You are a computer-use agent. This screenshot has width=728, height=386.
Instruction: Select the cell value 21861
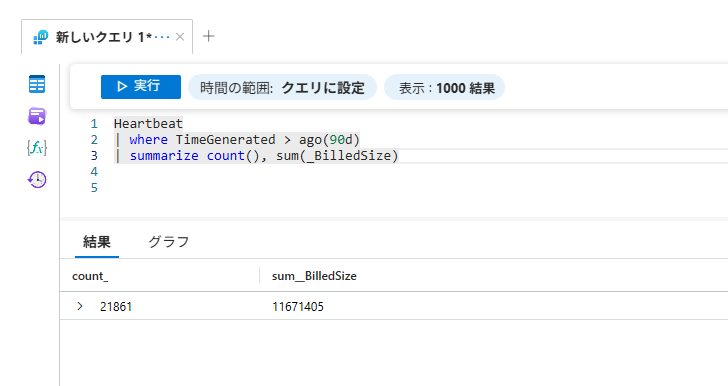point(116,307)
